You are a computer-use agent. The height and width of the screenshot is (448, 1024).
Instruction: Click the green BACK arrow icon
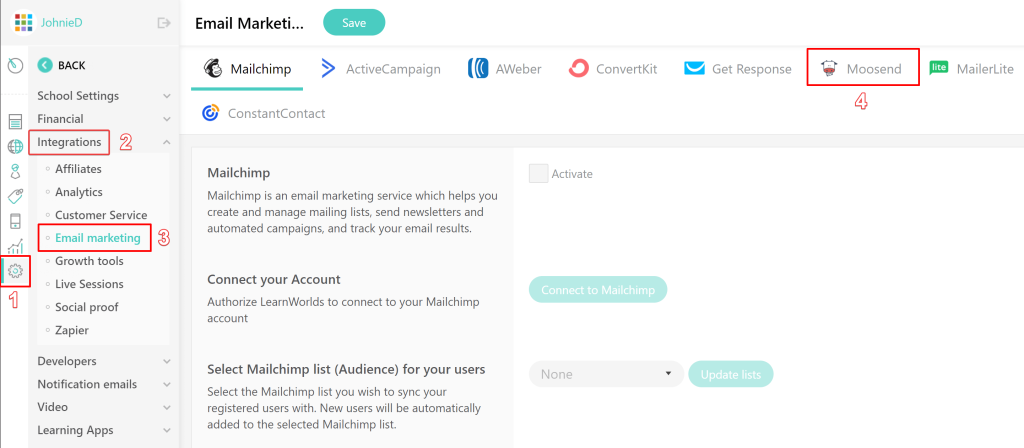point(44,65)
